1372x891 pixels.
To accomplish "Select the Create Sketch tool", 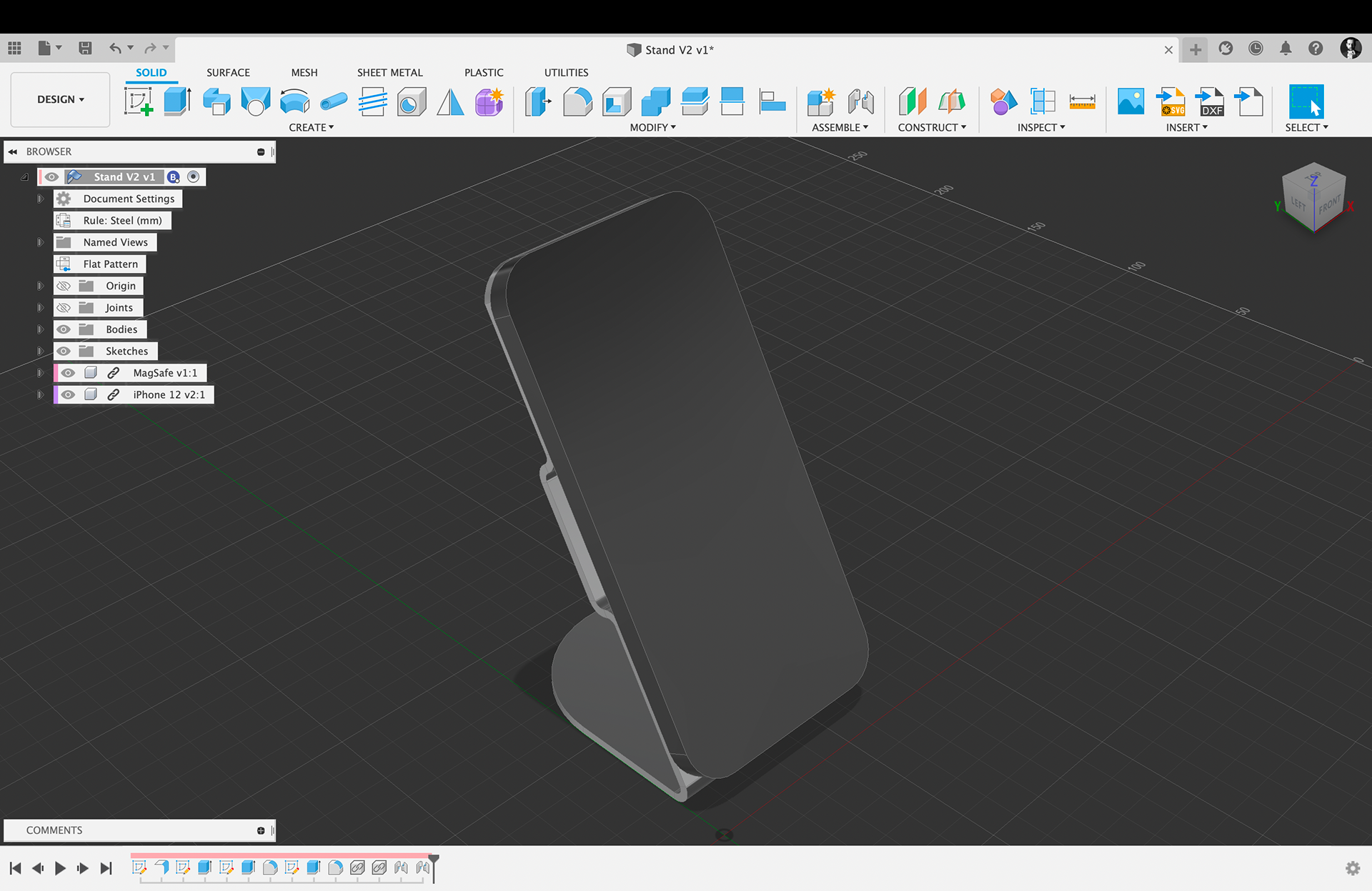I will (139, 101).
